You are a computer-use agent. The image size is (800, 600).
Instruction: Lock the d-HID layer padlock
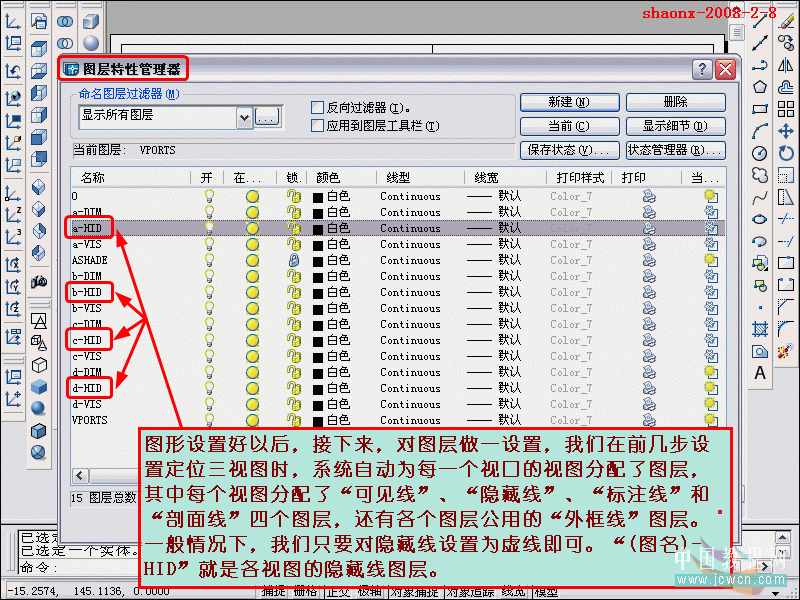pos(293,388)
